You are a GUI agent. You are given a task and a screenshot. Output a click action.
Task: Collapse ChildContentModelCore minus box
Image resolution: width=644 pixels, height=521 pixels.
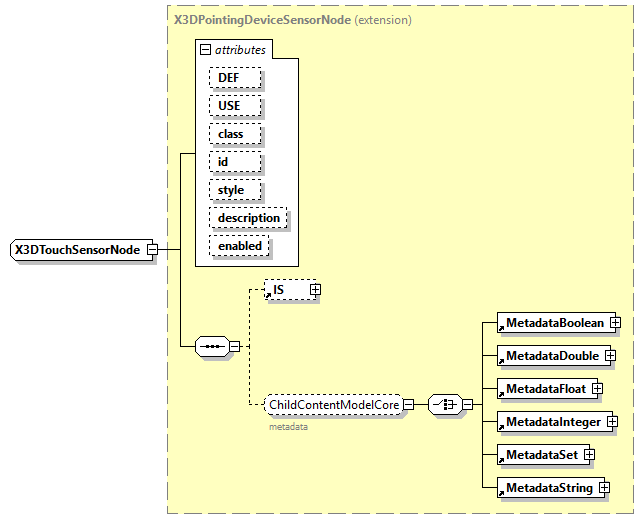[x=409, y=404]
